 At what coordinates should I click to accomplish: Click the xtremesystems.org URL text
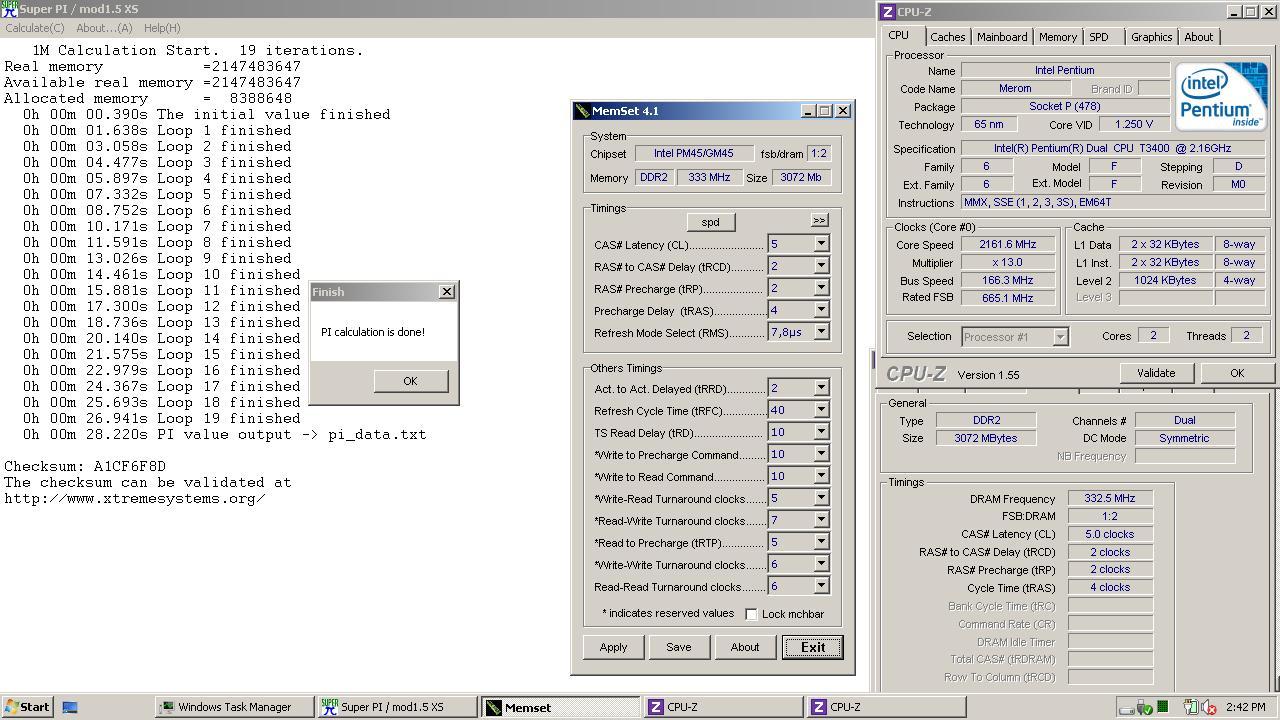(x=135, y=499)
